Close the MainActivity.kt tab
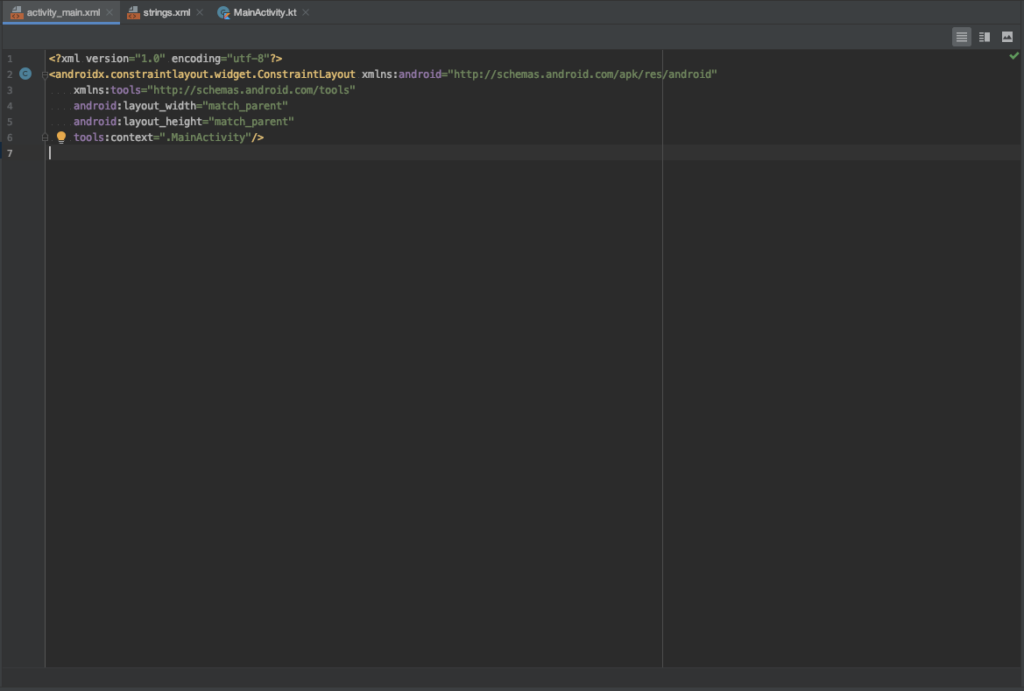 [306, 12]
